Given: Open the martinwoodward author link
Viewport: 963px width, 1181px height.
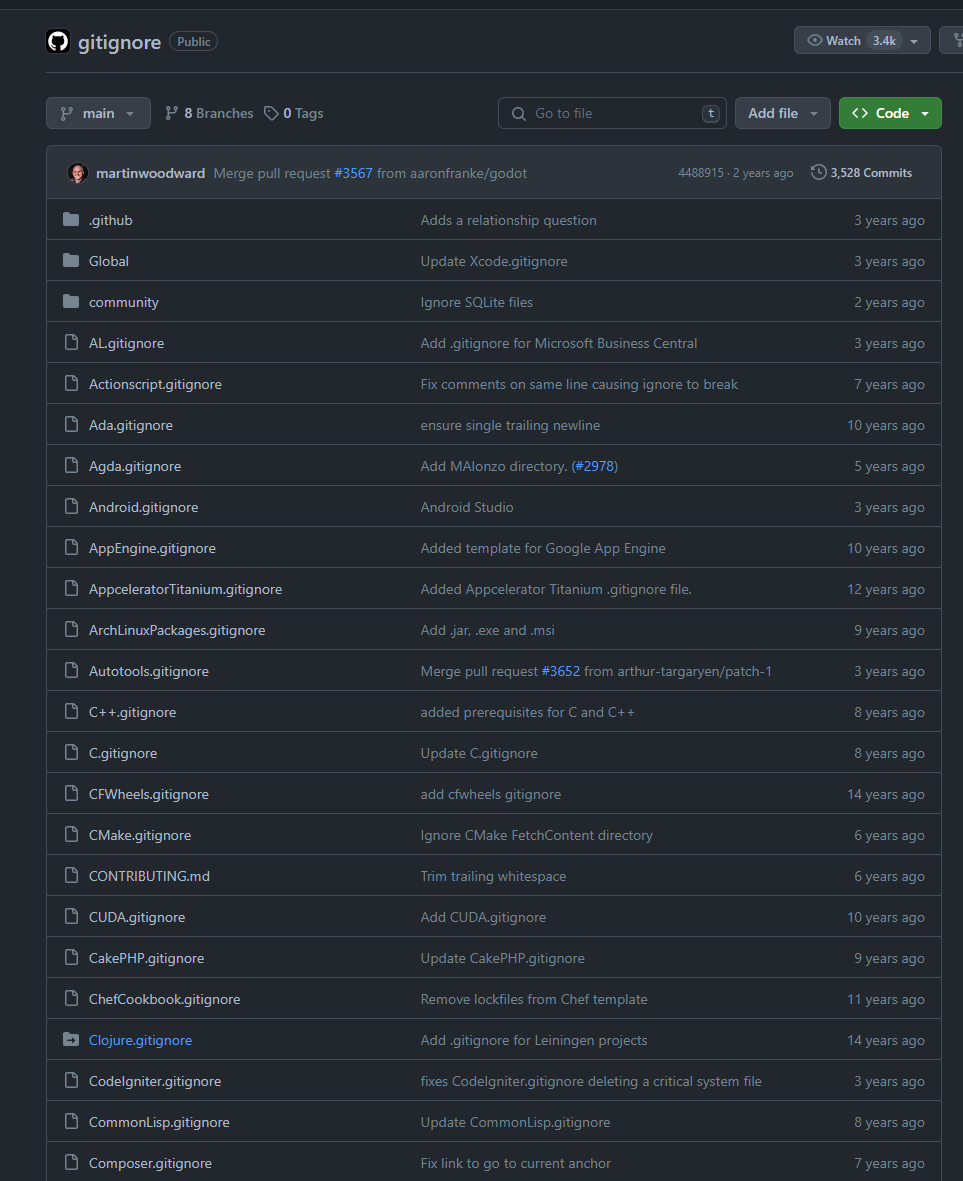Looking at the screenshot, I should pyautogui.click(x=151, y=173).
